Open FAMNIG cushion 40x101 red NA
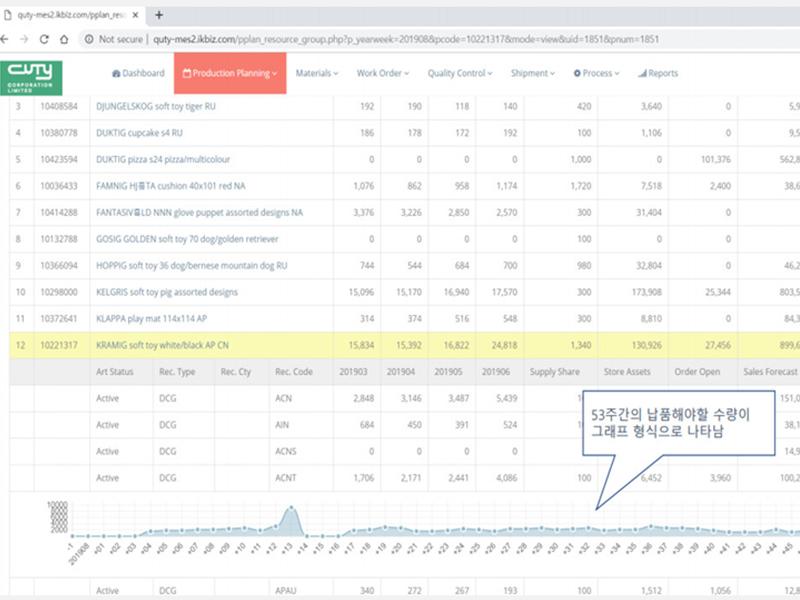 170,186
